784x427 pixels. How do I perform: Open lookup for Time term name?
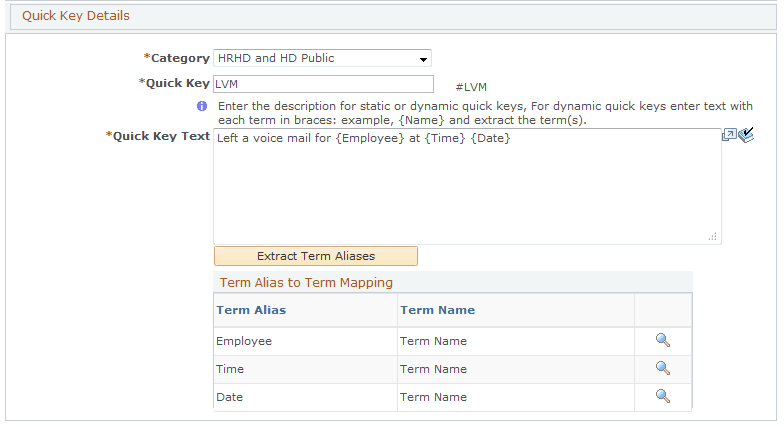point(662,368)
